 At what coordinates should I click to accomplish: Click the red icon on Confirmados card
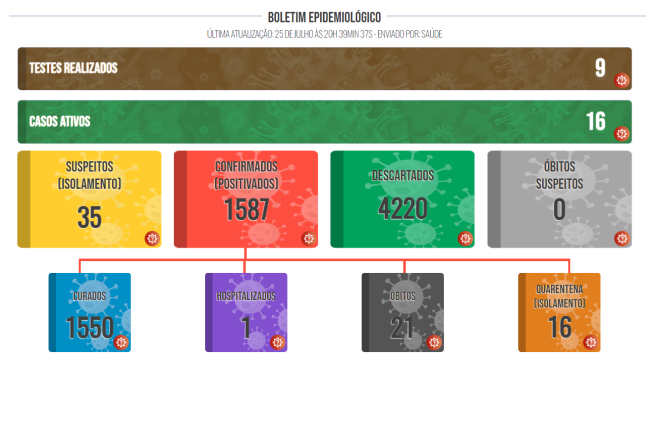click(308, 238)
